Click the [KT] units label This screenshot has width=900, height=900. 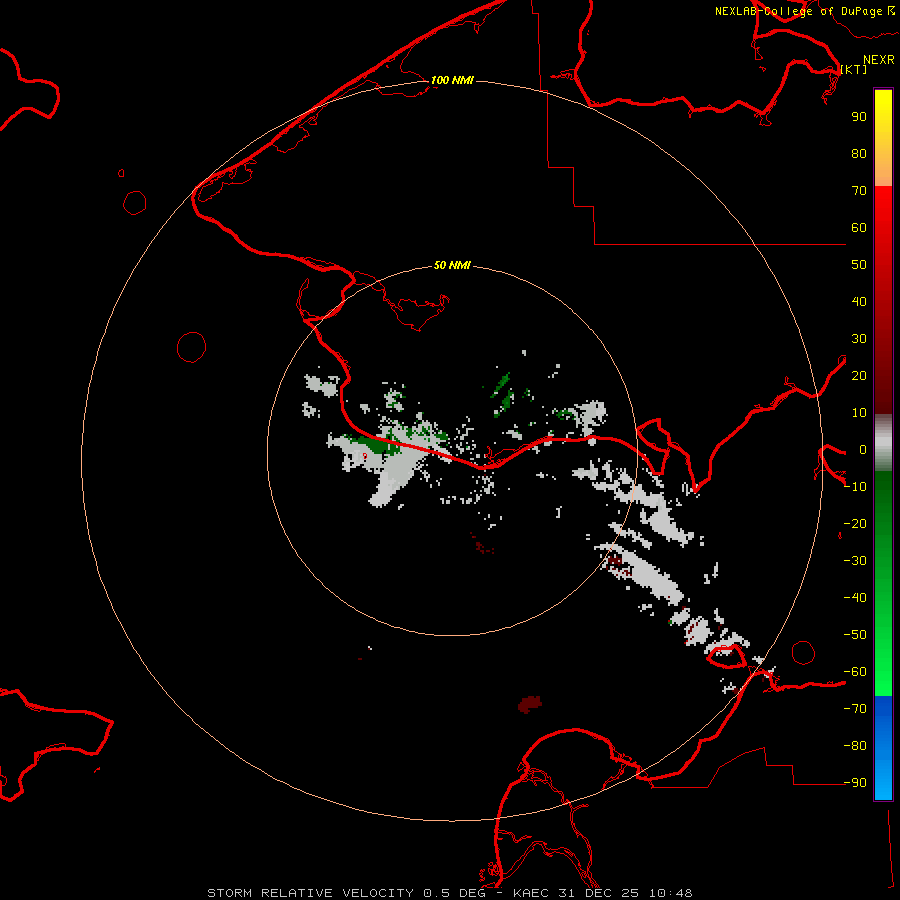pos(854,69)
